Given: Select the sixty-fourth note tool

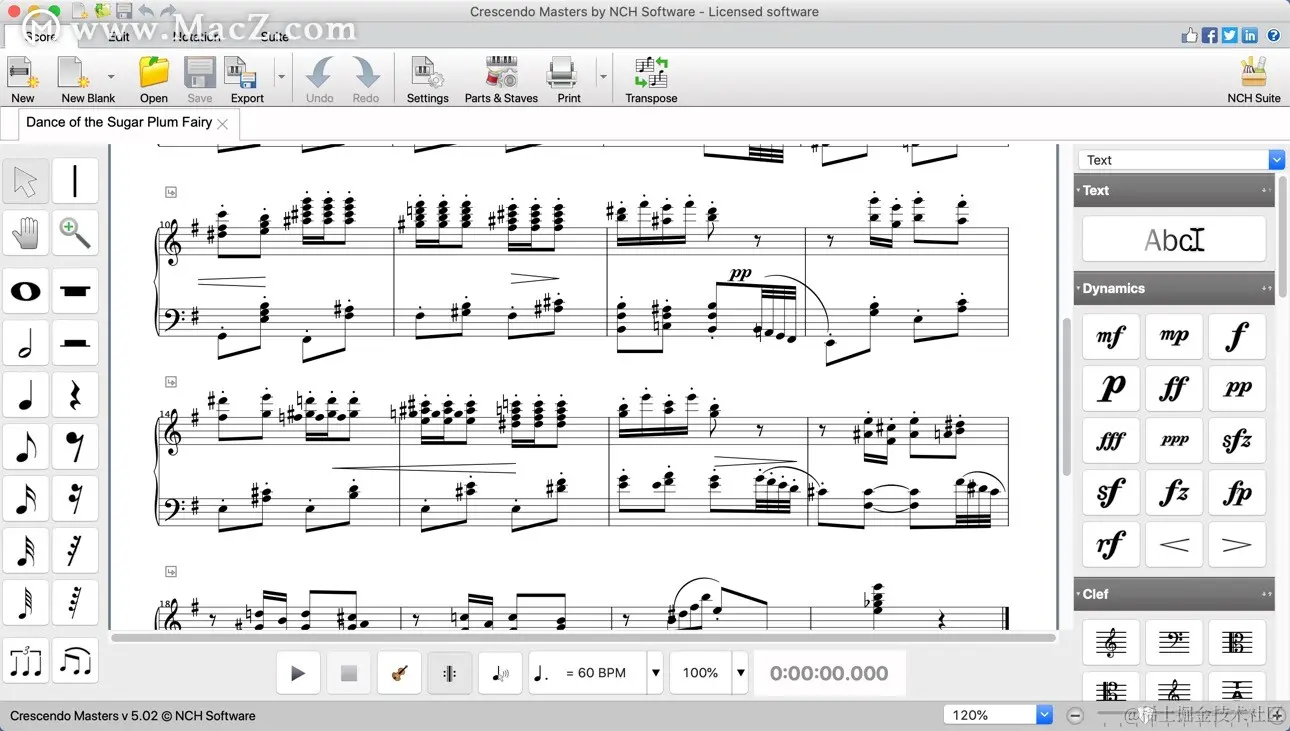Looking at the screenshot, I should (26, 603).
